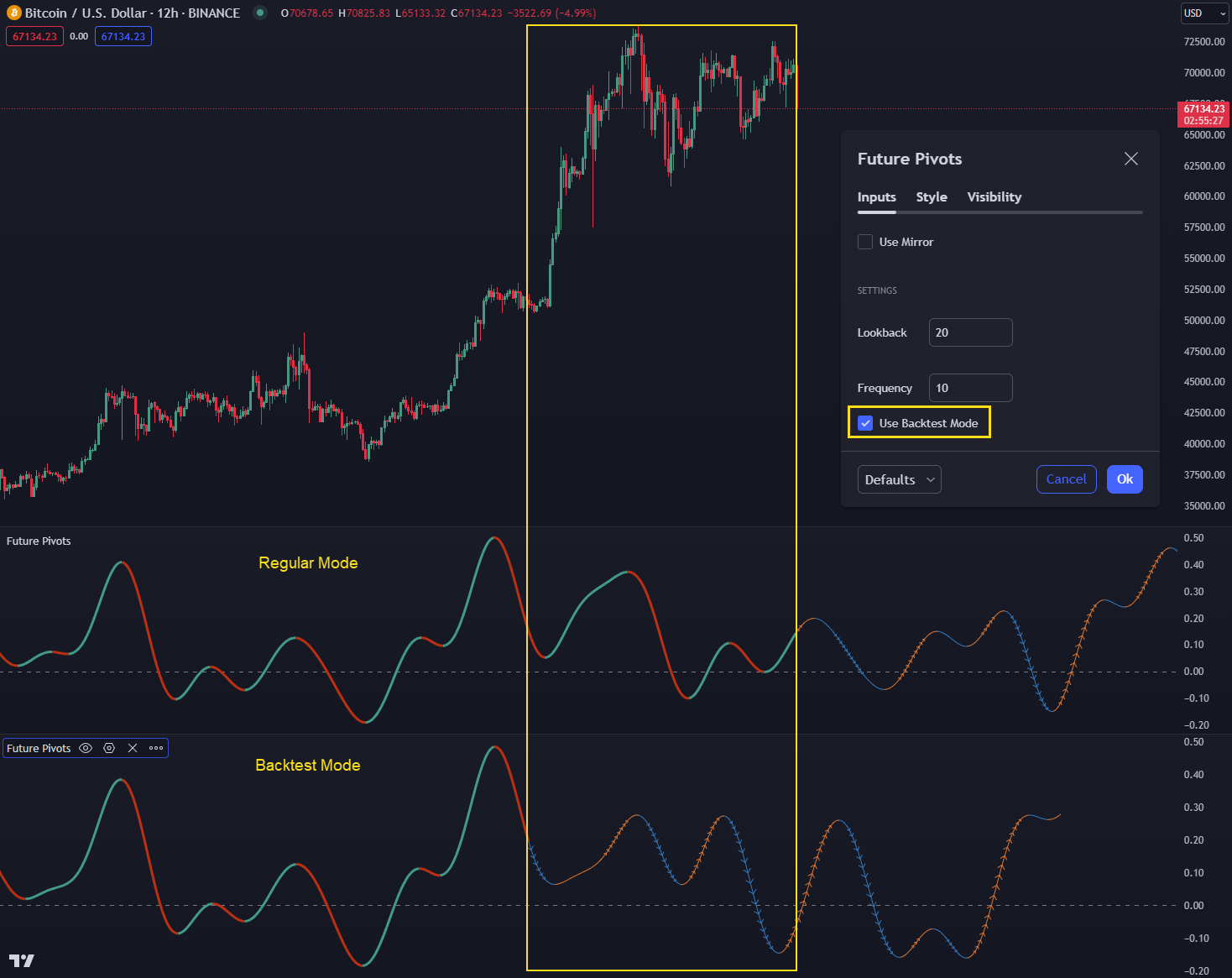Image resolution: width=1232 pixels, height=978 pixels.
Task: Switch to the Style tab
Action: [x=932, y=196]
